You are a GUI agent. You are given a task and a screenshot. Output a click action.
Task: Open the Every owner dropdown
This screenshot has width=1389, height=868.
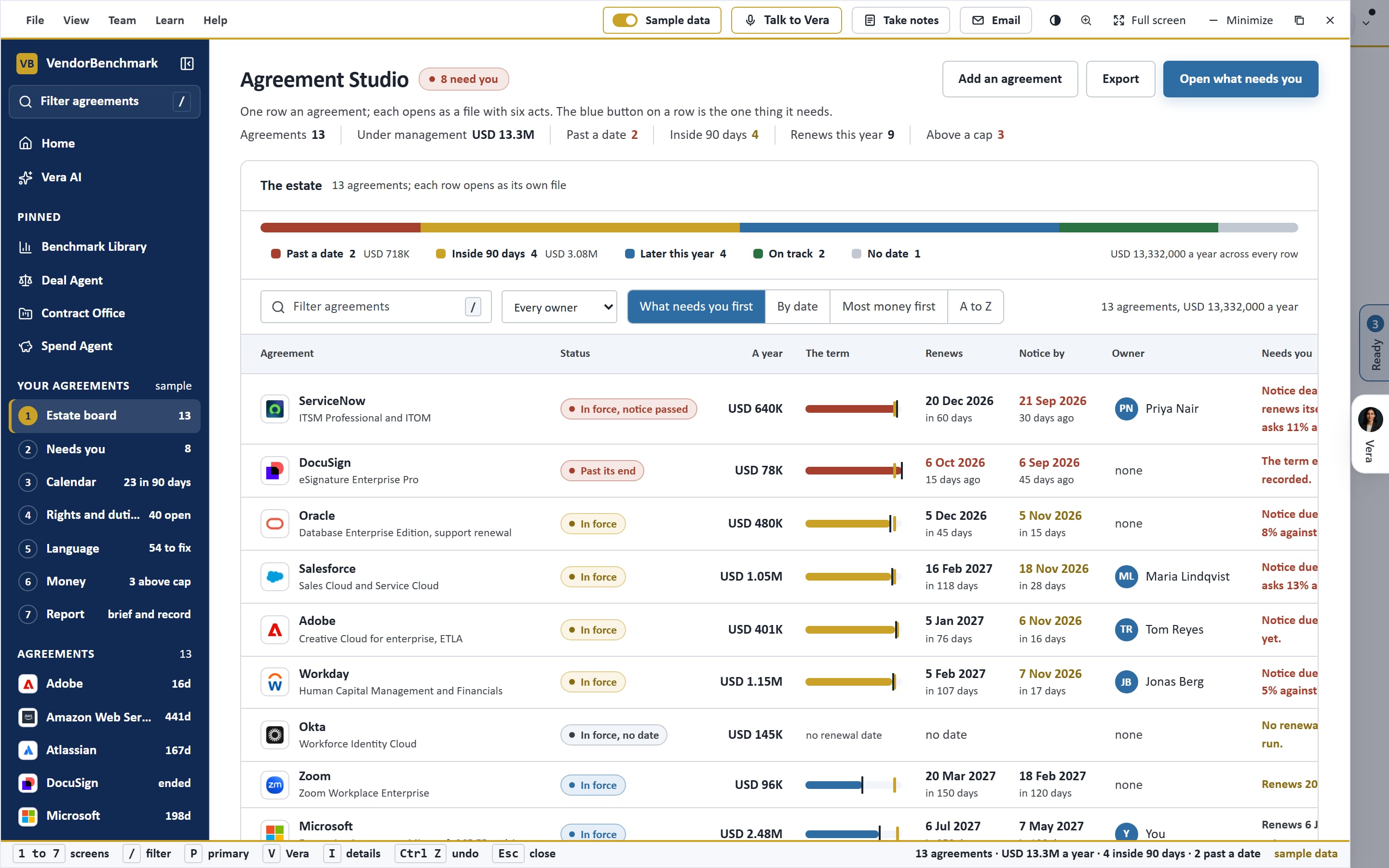click(x=559, y=307)
